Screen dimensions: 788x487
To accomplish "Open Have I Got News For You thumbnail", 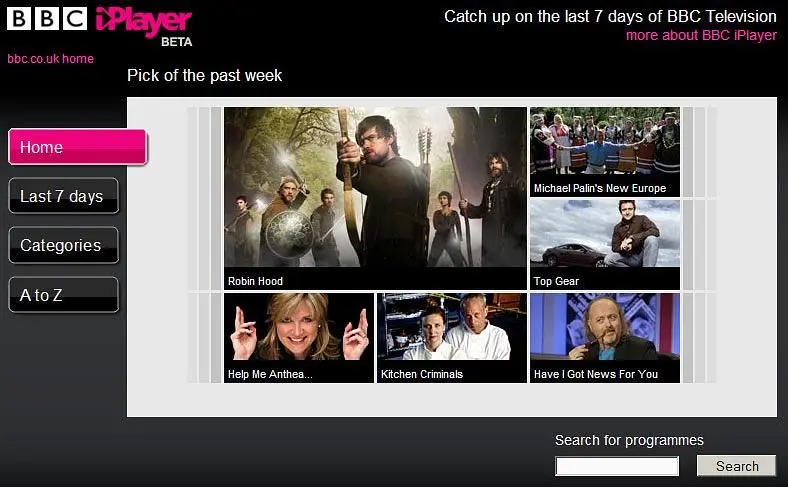I will point(605,338).
